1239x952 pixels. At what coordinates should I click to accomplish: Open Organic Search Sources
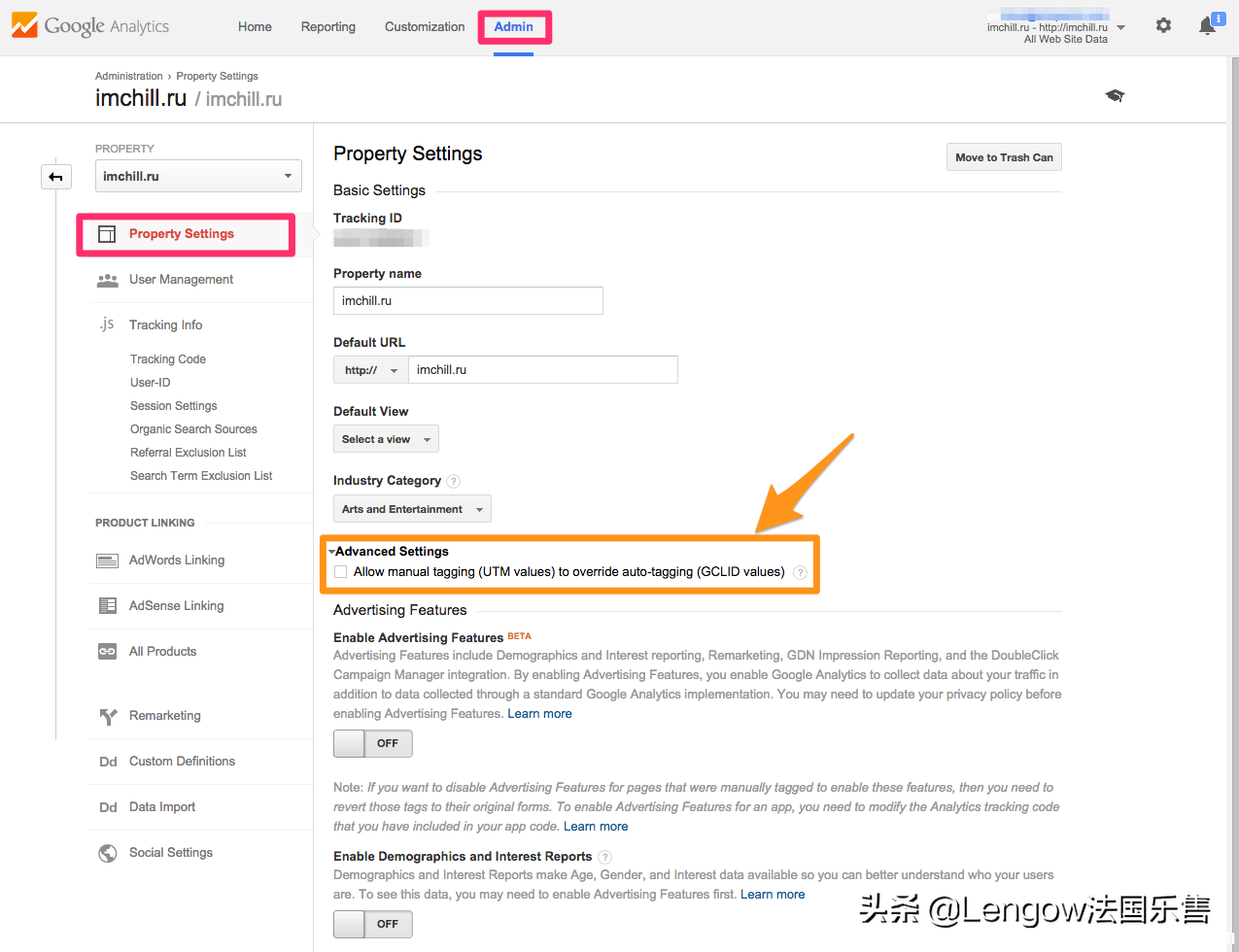point(194,429)
